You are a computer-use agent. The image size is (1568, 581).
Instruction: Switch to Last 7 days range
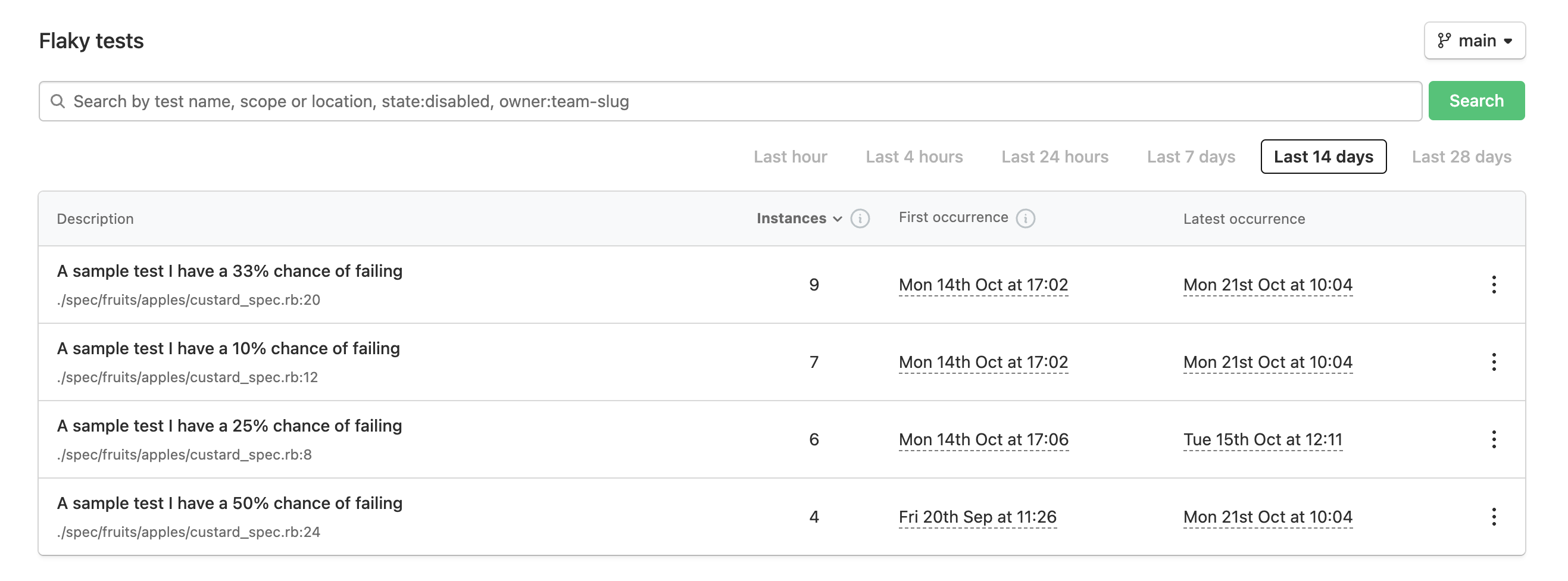click(x=1191, y=157)
